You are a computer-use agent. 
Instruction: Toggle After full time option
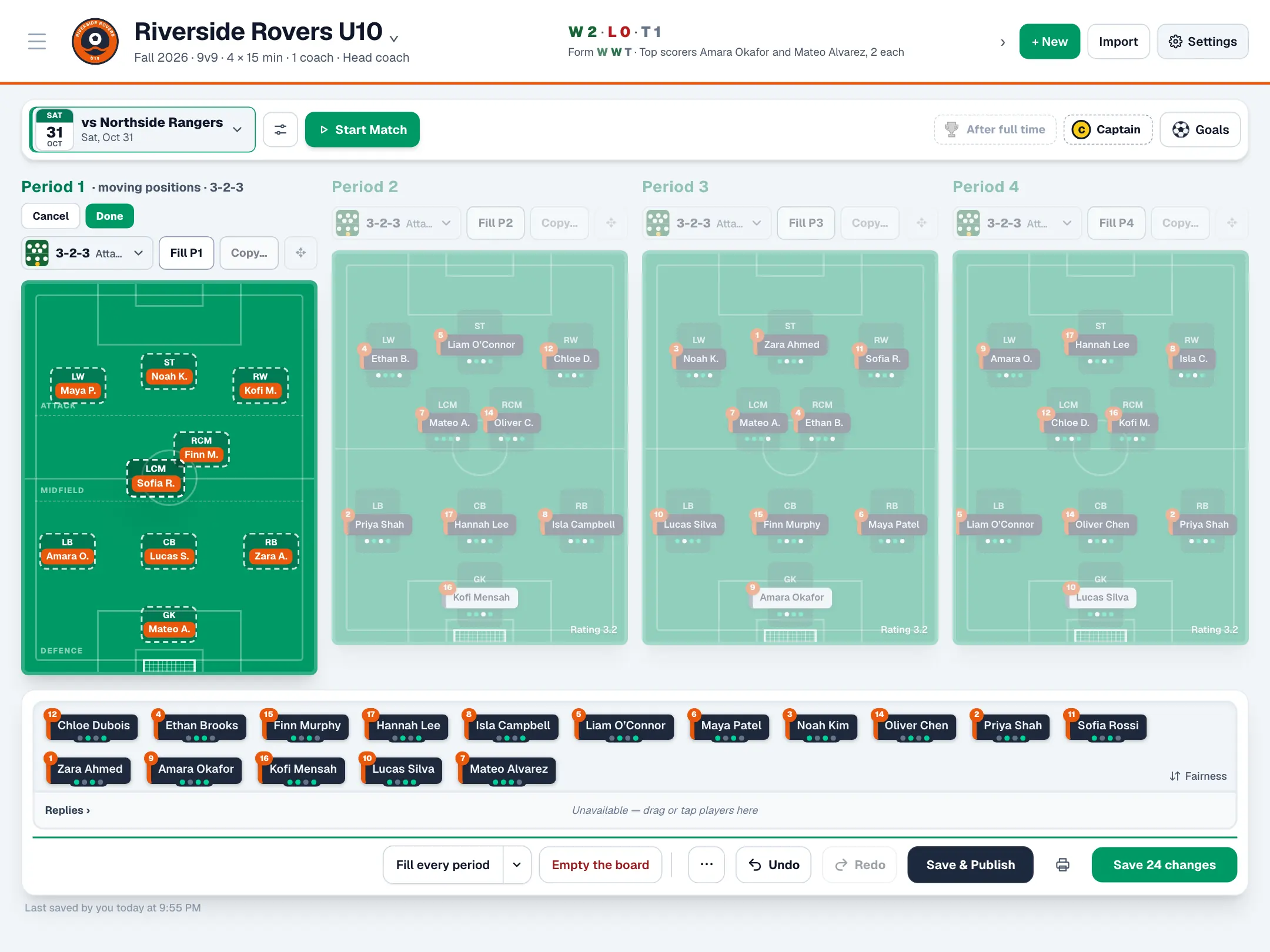point(995,130)
